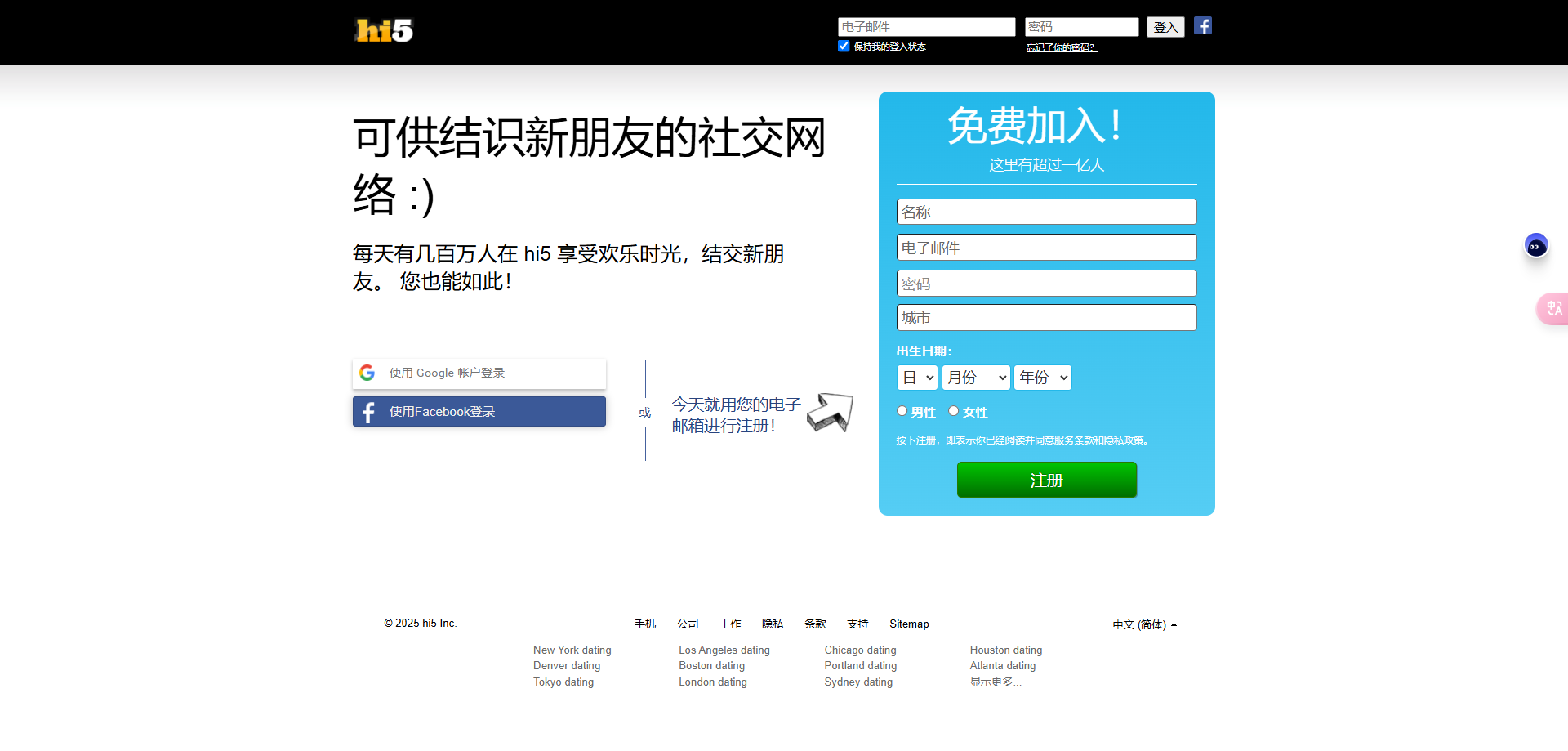
Task: Open the 月份 birth month dropdown
Action: coord(976,378)
